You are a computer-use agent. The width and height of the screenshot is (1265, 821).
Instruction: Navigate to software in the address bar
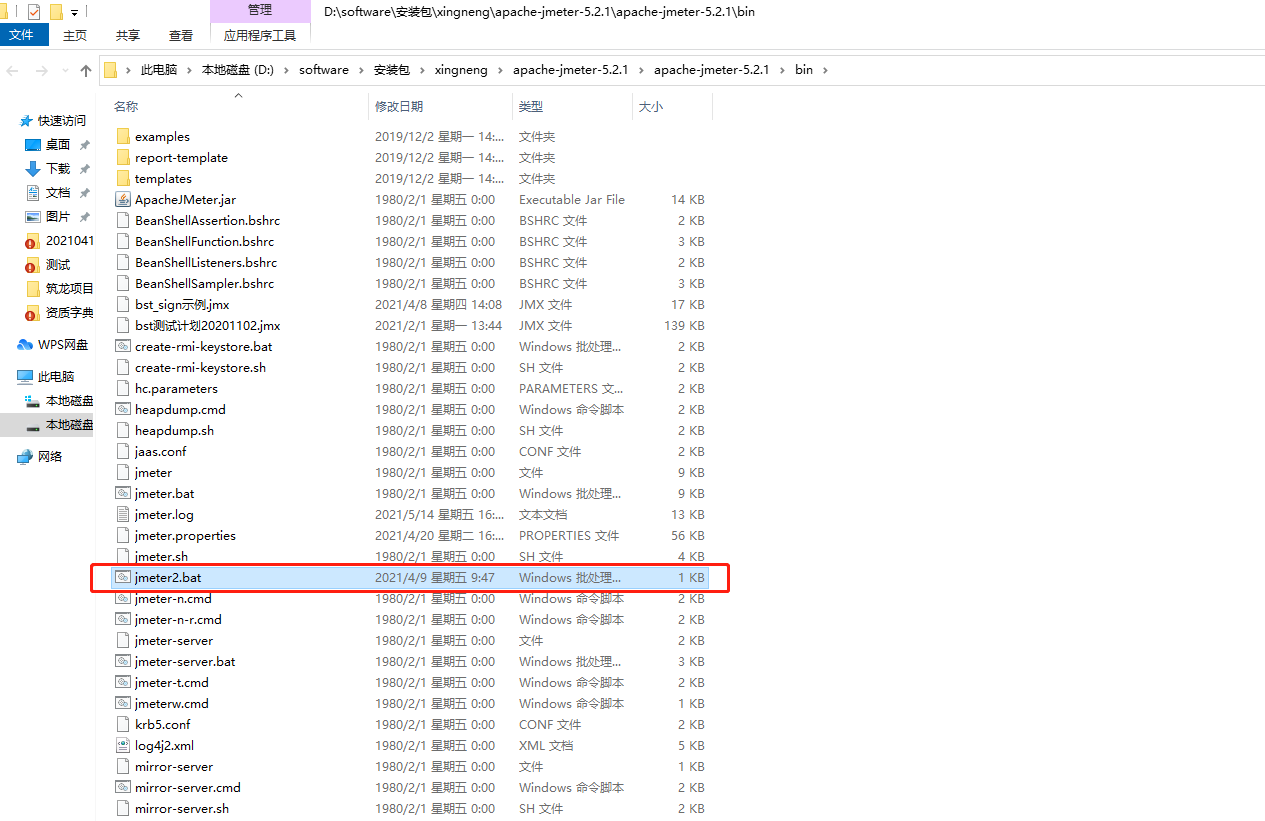pyautogui.click(x=324, y=70)
